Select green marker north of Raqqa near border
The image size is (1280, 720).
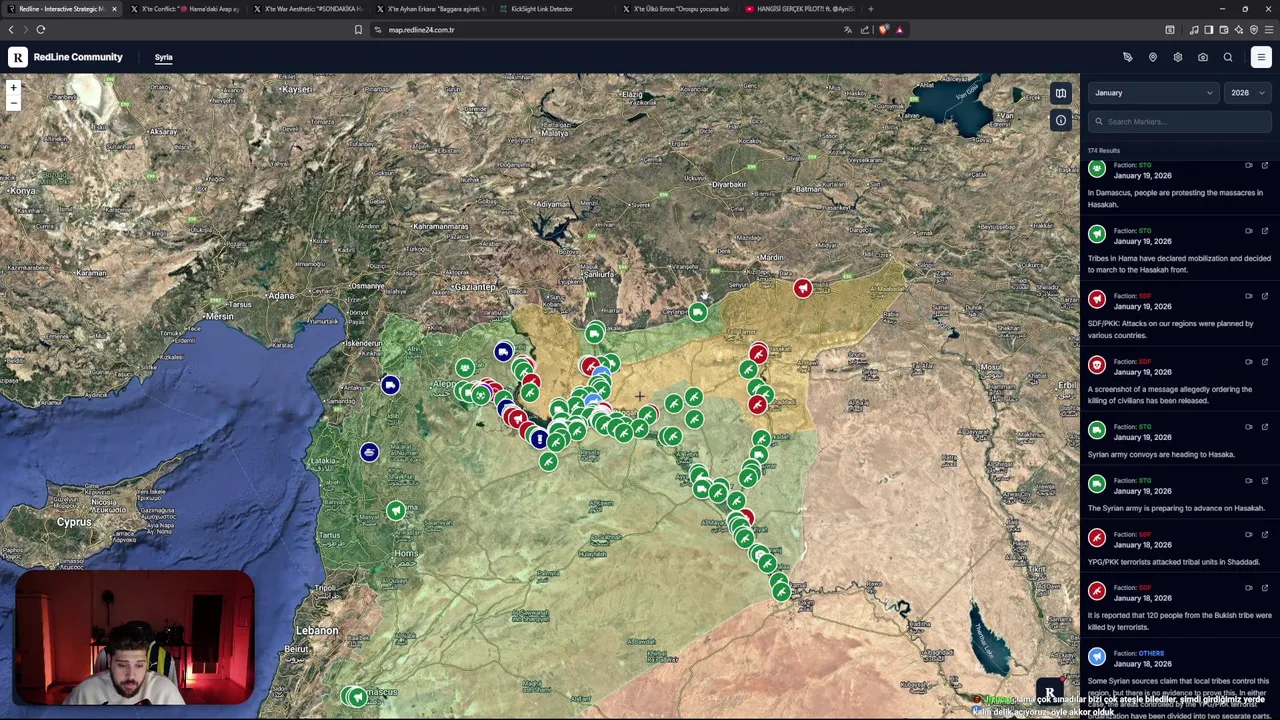tap(697, 313)
